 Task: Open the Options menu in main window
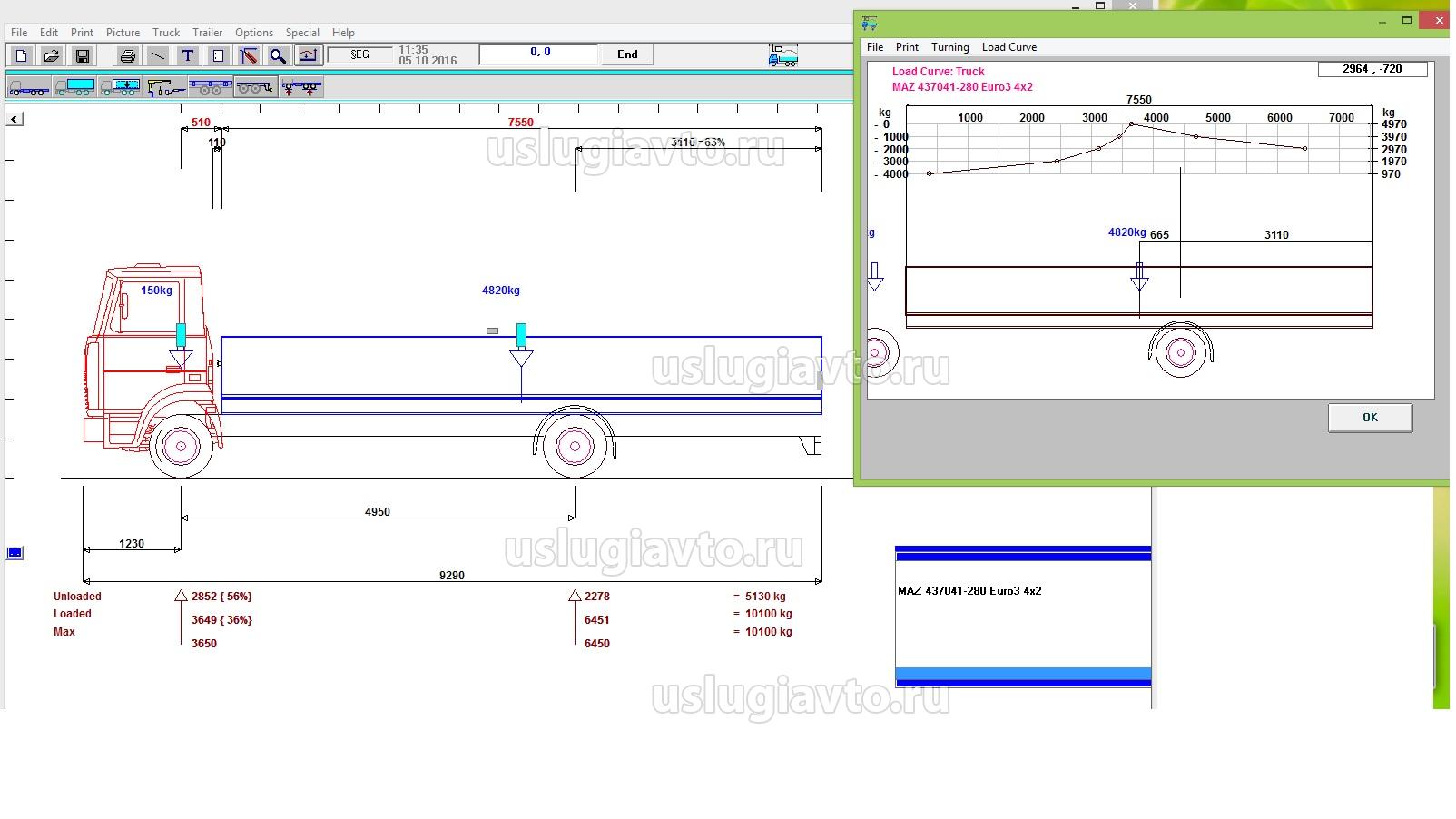[254, 33]
